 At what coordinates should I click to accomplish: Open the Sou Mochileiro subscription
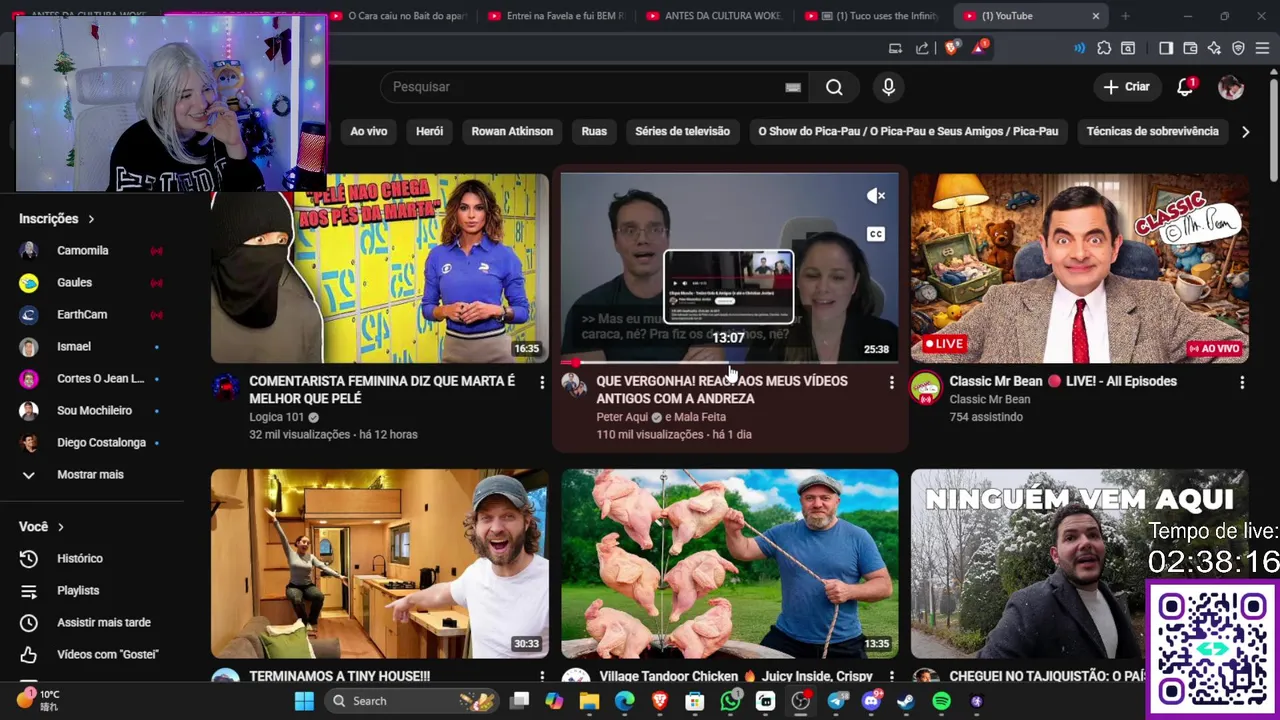[x=92, y=410]
